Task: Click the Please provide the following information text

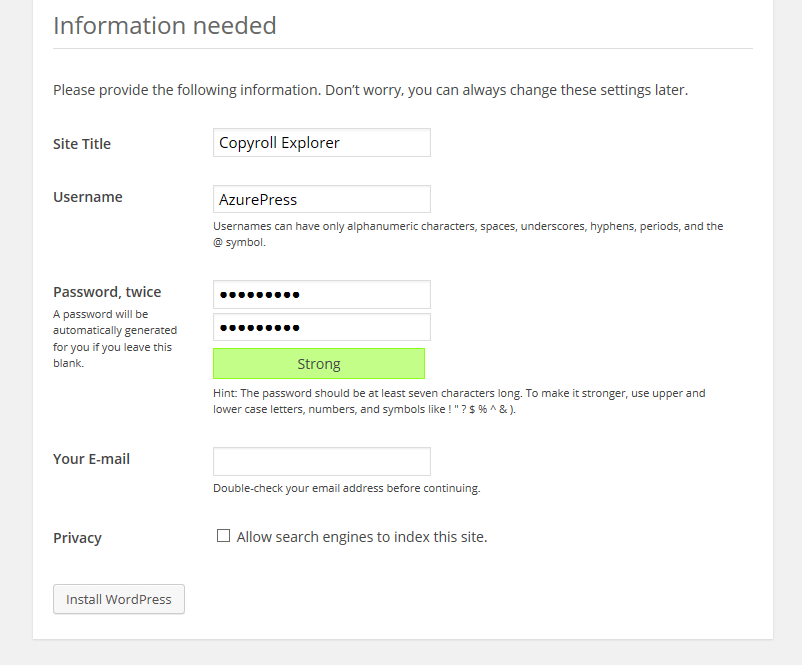Action: click(371, 90)
